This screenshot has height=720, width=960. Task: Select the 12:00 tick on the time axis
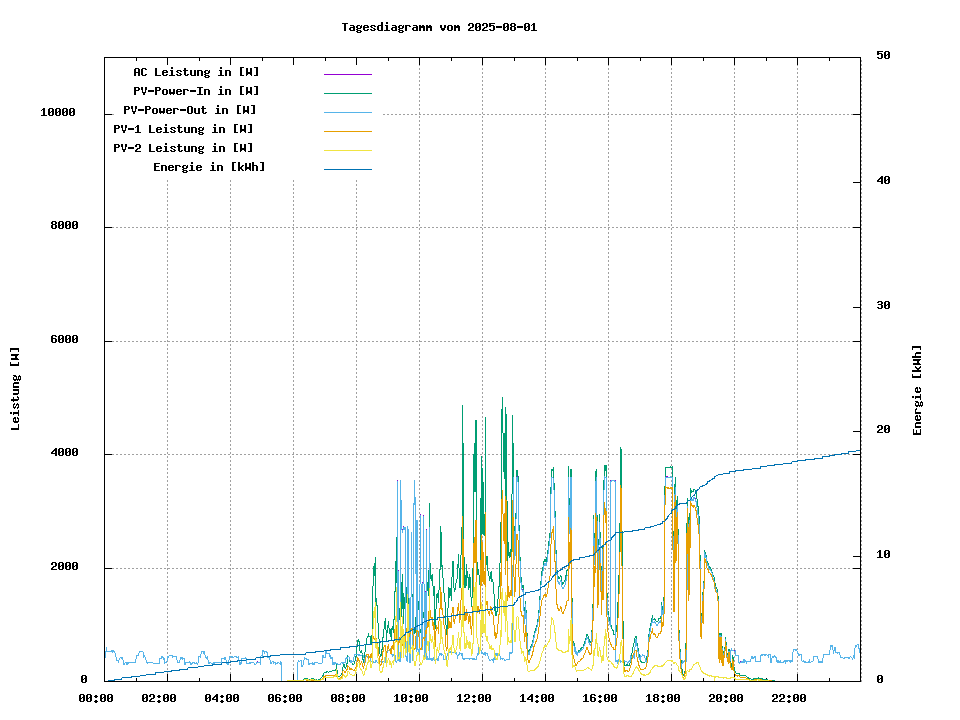(x=473, y=698)
